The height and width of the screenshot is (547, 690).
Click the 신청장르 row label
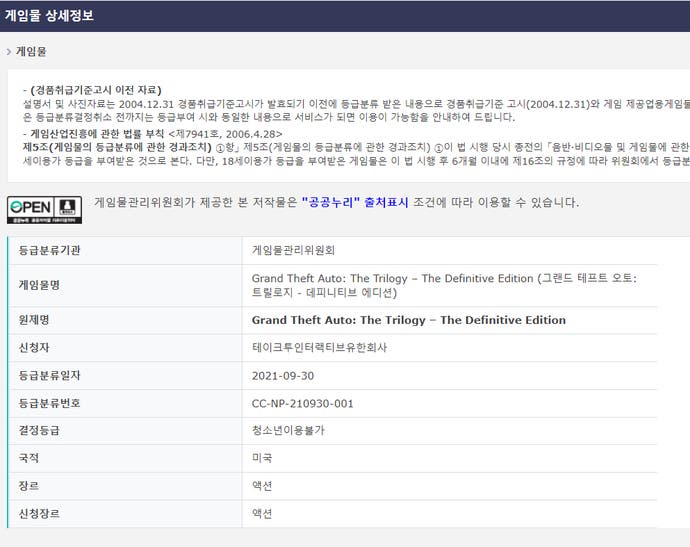pyautogui.click(x=39, y=514)
